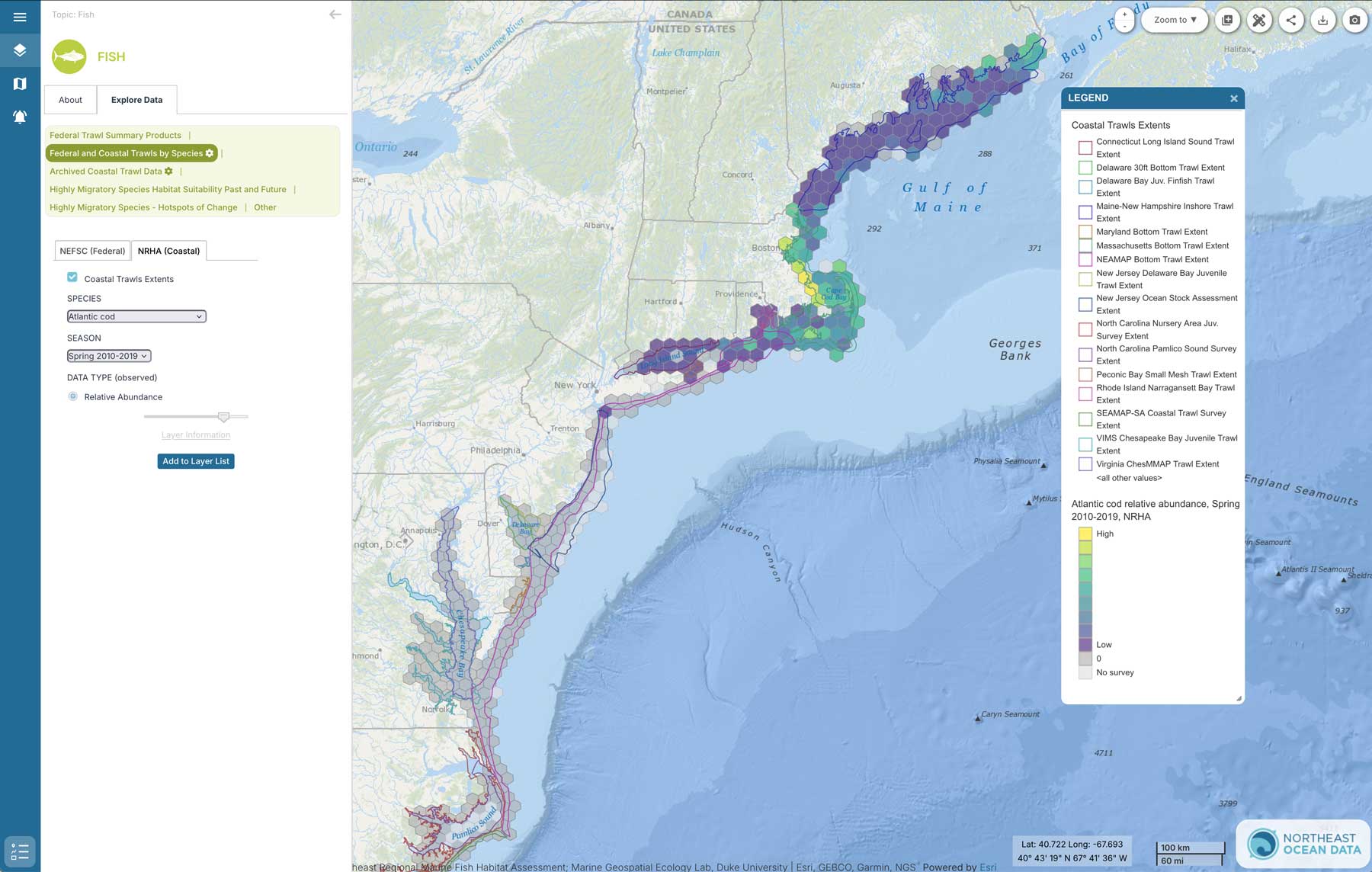Screen dimensions: 1372x872
Task: Click the add layers plus icon
Action: click(1227, 21)
